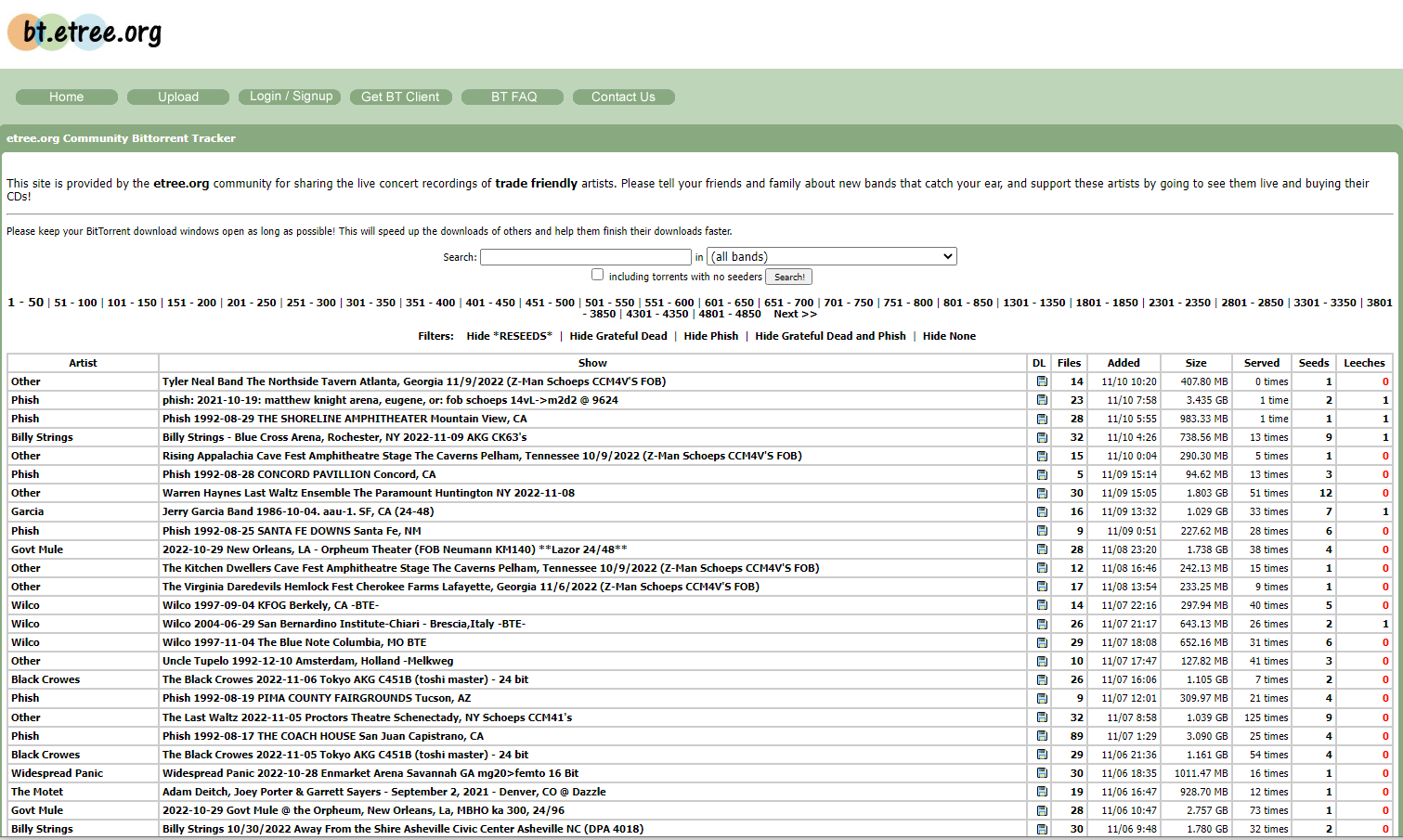Select the Hide None filter
Viewport: 1403px width, 840px height.
pyautogui.click(x=949, y=336)
